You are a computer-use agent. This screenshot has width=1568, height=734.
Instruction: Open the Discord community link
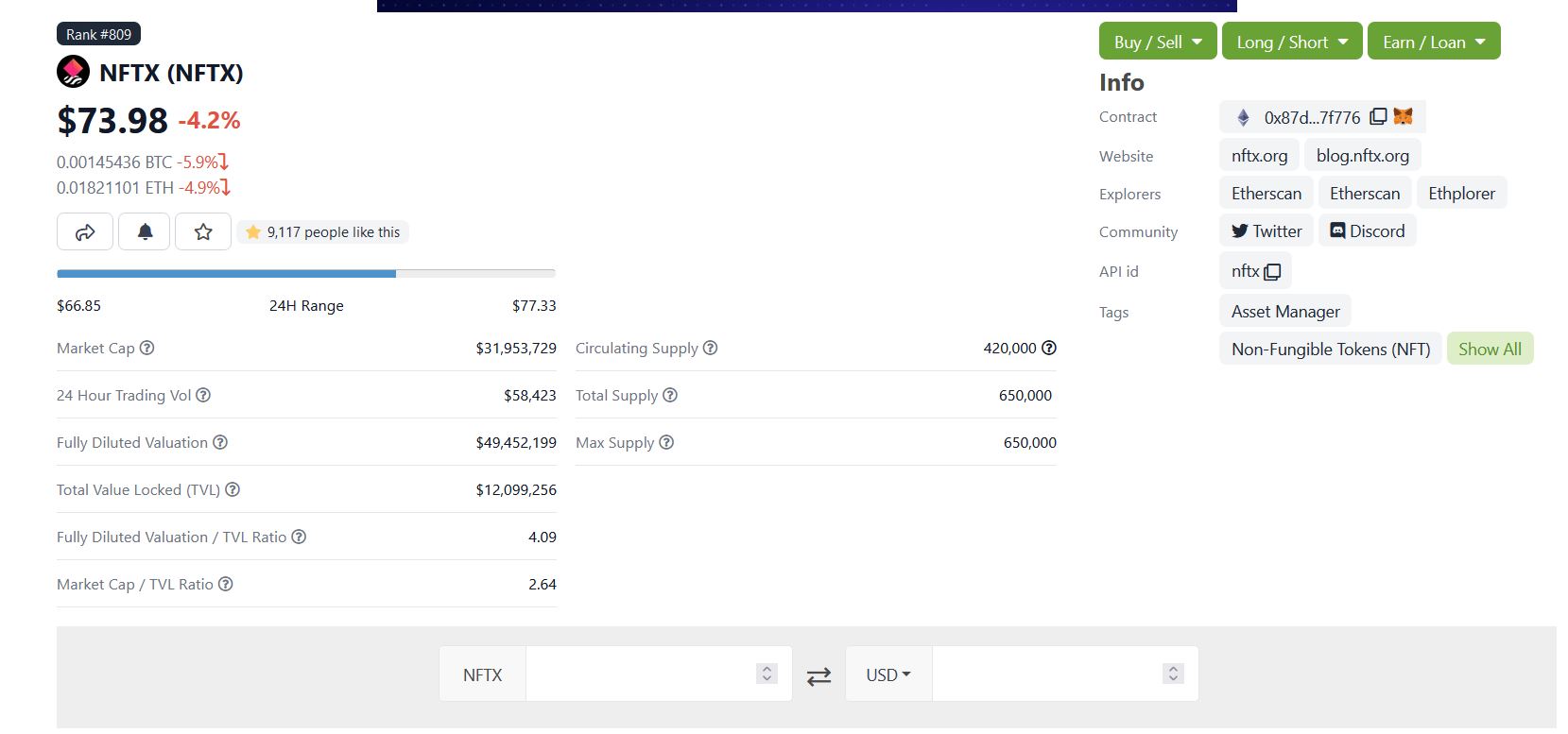(1368, 231)
